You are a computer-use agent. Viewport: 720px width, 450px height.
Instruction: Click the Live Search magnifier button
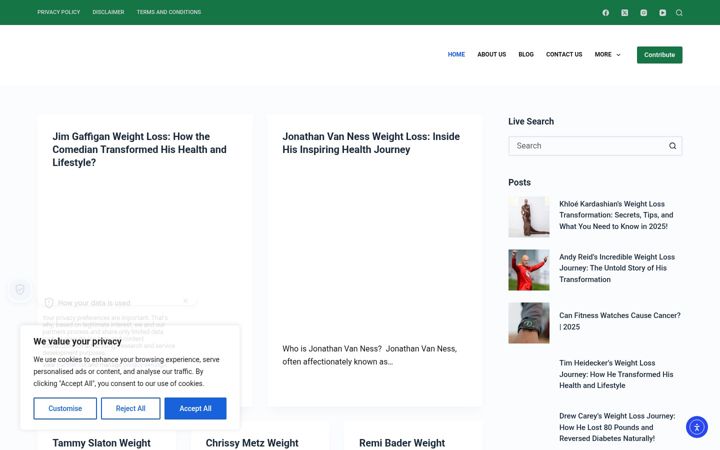click(x=672, y=146)
